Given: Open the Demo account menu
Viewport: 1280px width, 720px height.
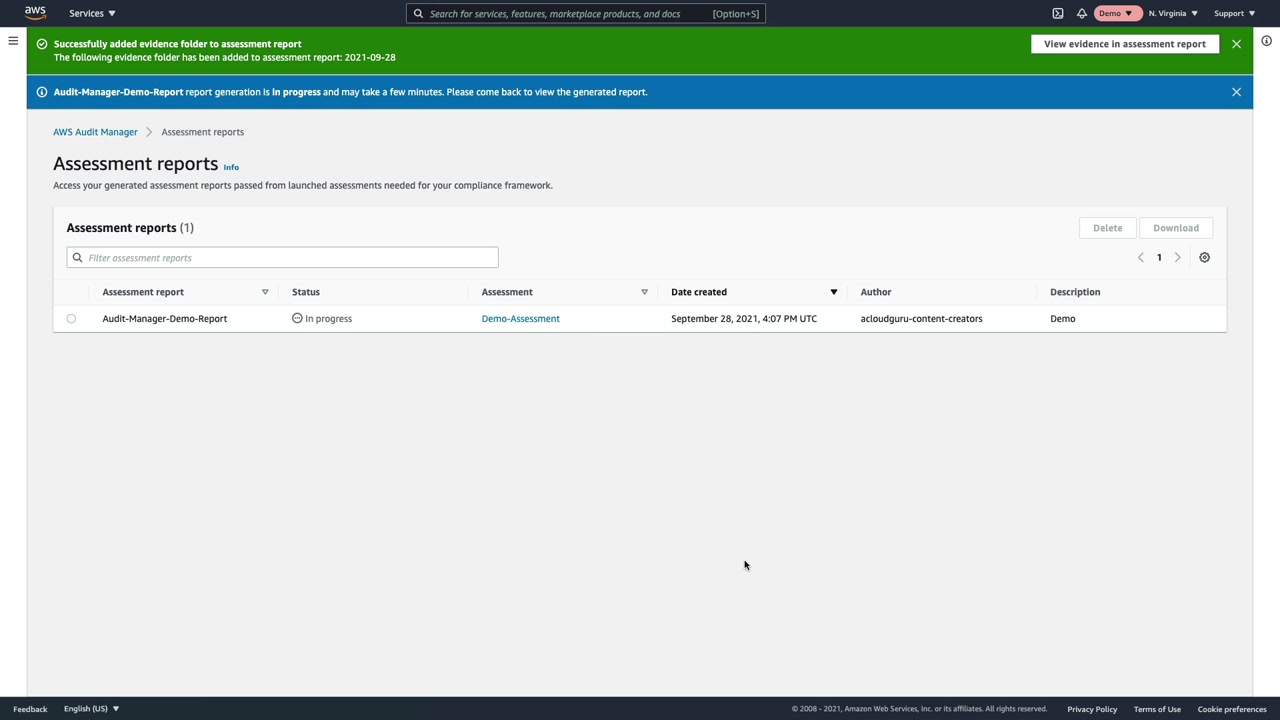Looking at the screenshot, I should point(1116,13).
